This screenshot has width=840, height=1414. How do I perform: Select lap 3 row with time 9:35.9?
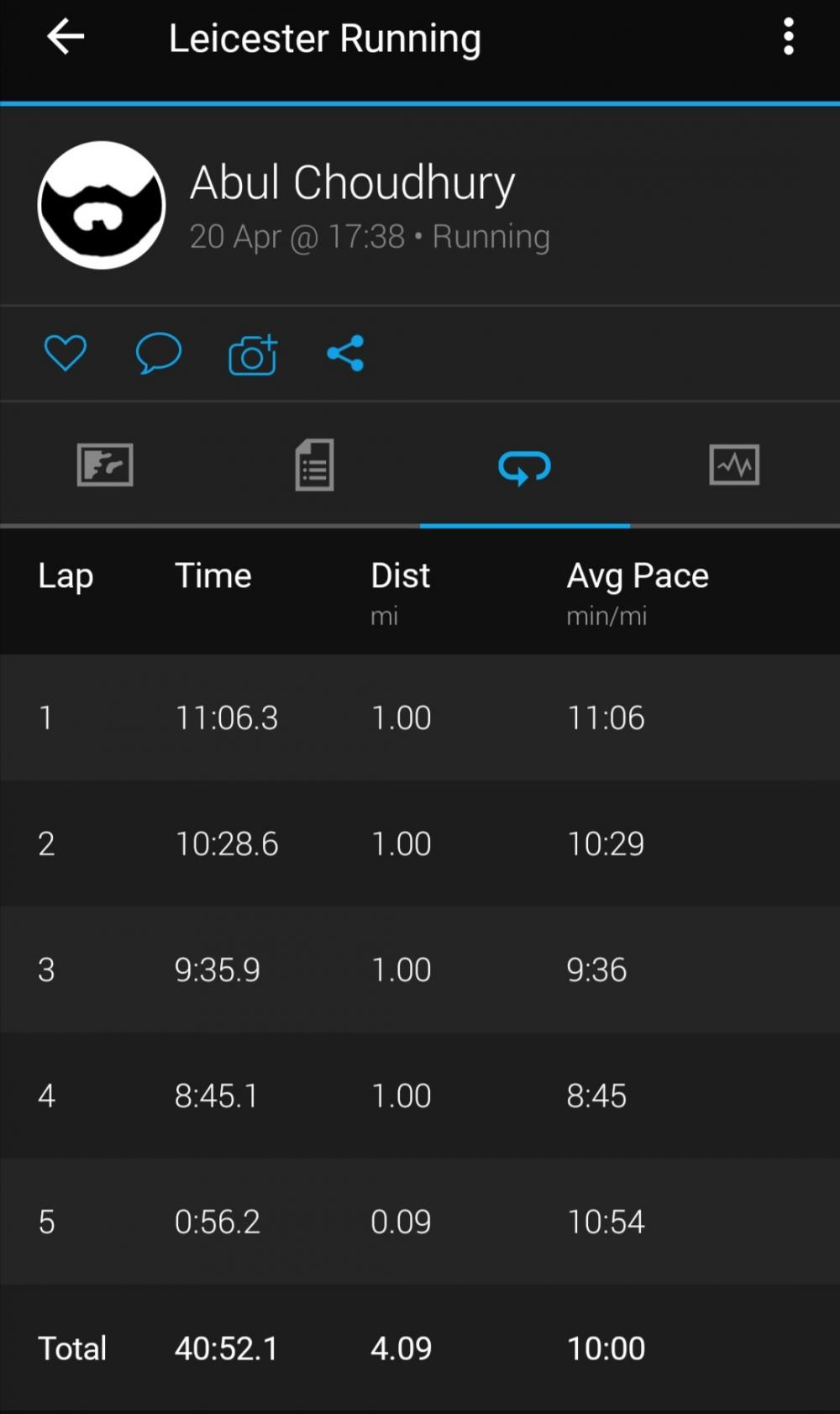coord(420,970)
